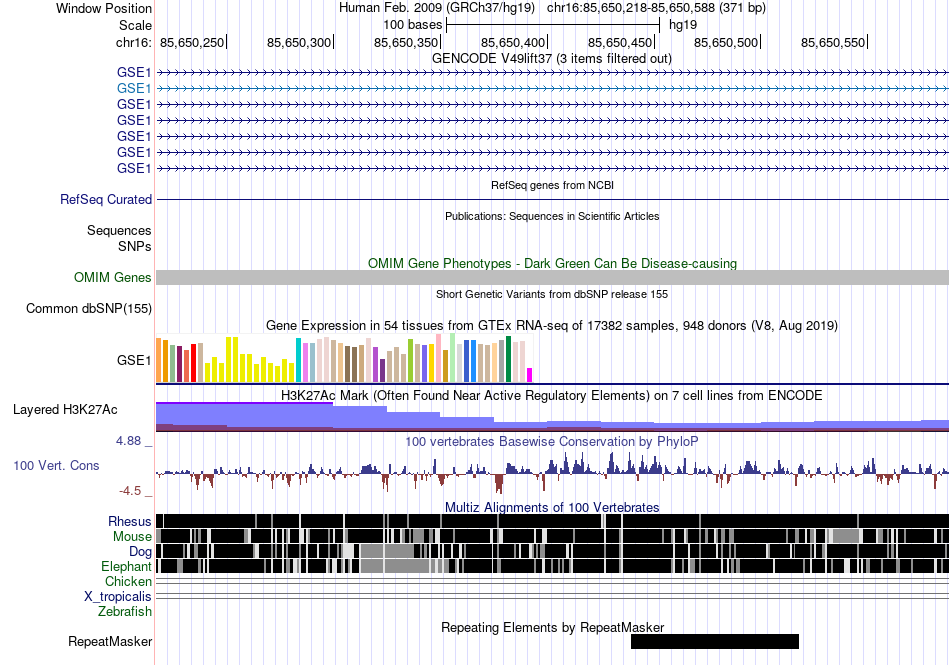Image resolution: width=950 pixels, height=665 pixels.
Task: Click the SNPs track label
Action: point(135,246)
